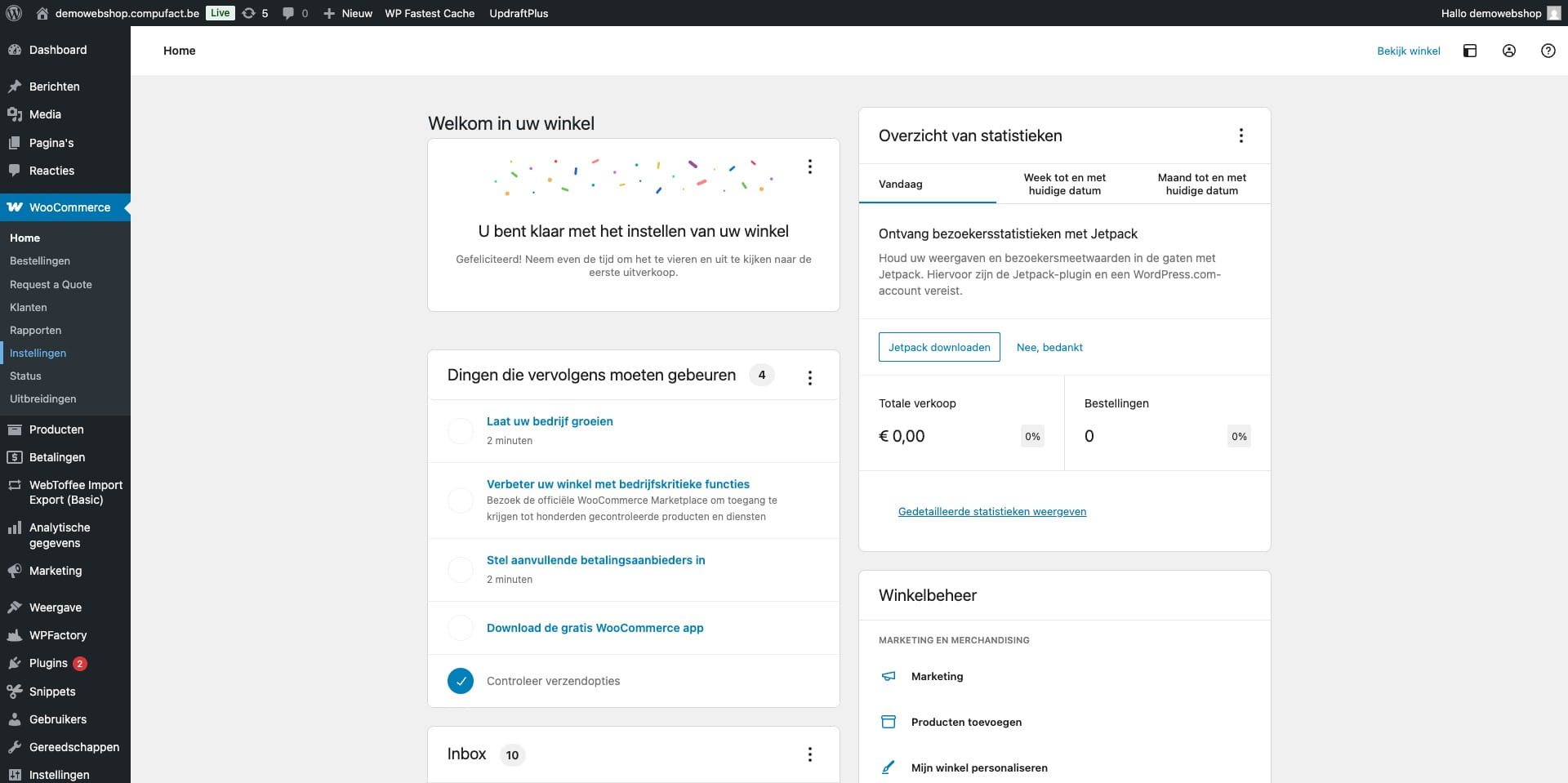Viewport: 1568px width, 783px height.
Task: Click the WPFactory icon in sidebar
Action: coord(15,635)
